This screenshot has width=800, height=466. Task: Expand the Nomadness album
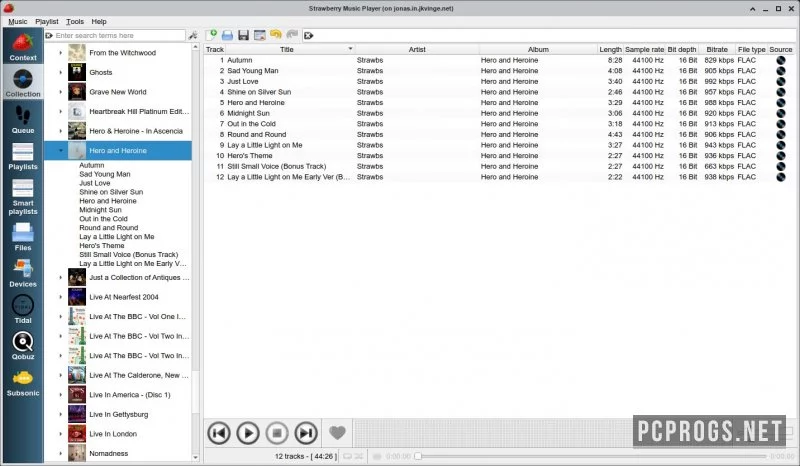[x=61, y=453]
